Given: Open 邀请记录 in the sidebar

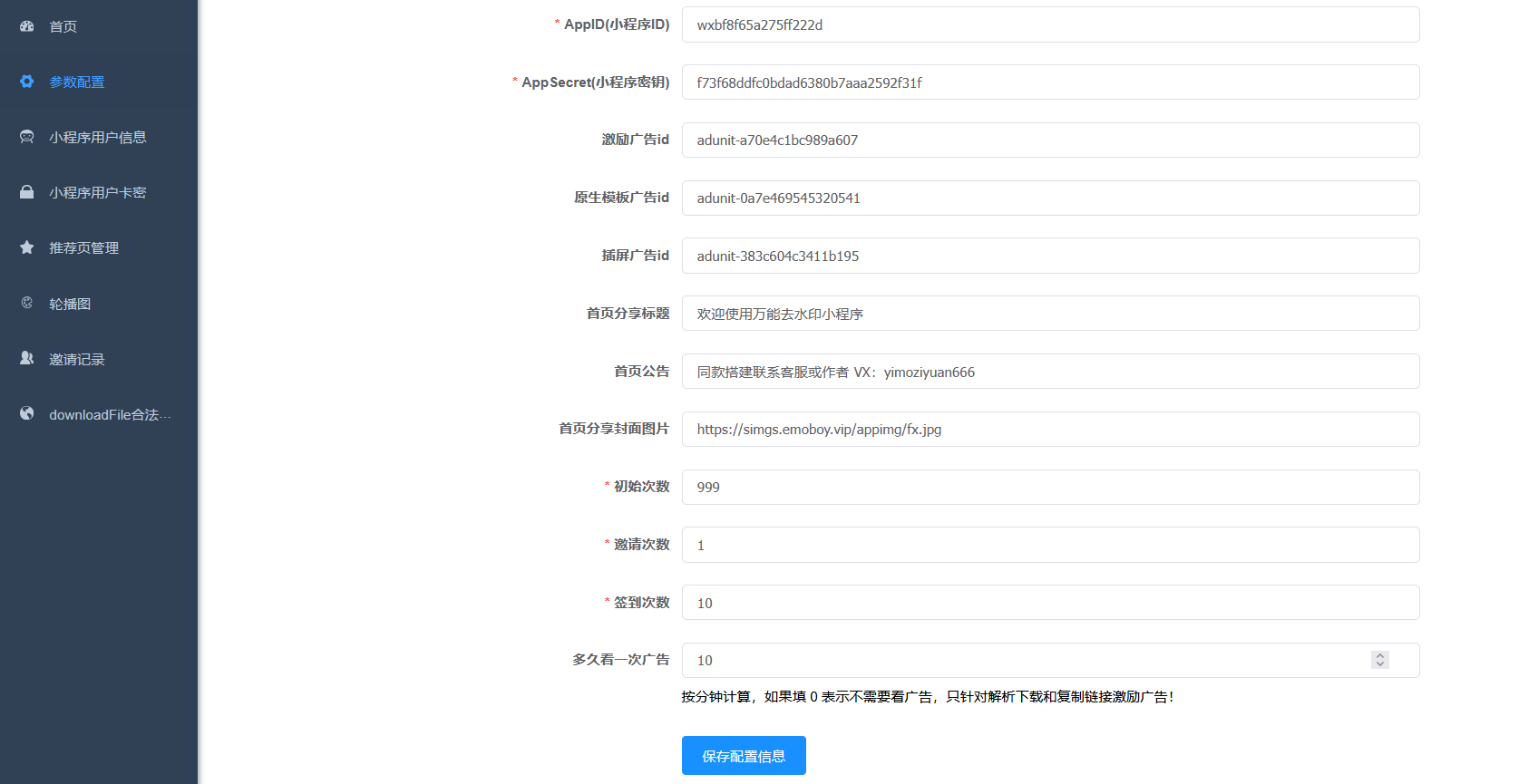Looking at the screenshot, I should point(99,359).
